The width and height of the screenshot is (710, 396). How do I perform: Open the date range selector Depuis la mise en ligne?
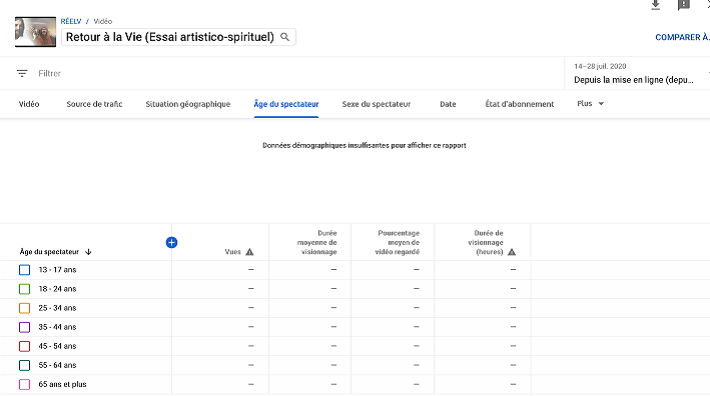pyautogui.click(x=637, y=73)
